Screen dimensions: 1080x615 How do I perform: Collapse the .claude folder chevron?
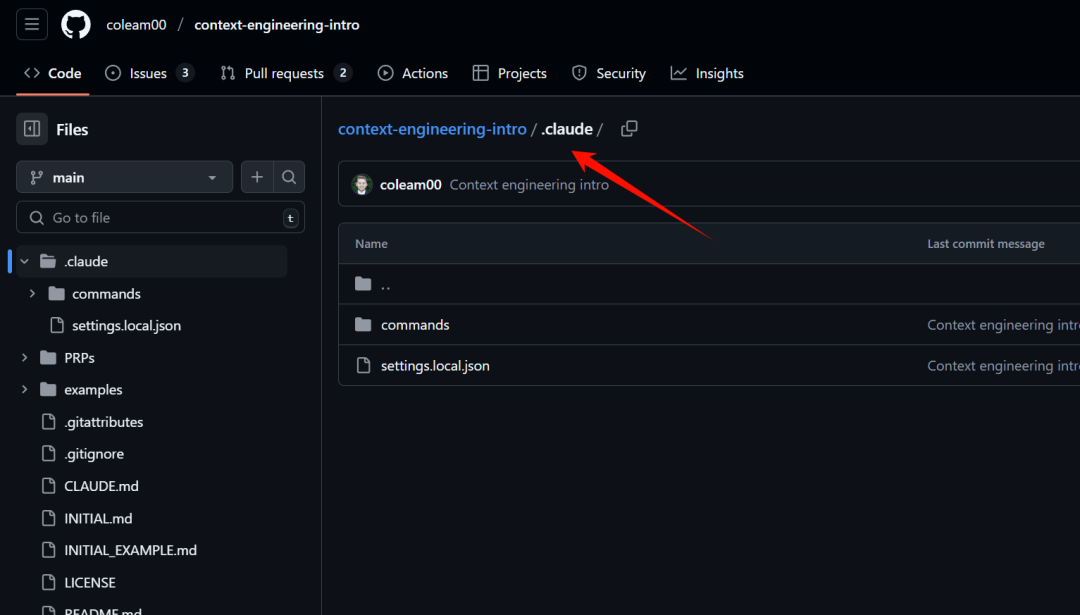coord(25,261)
